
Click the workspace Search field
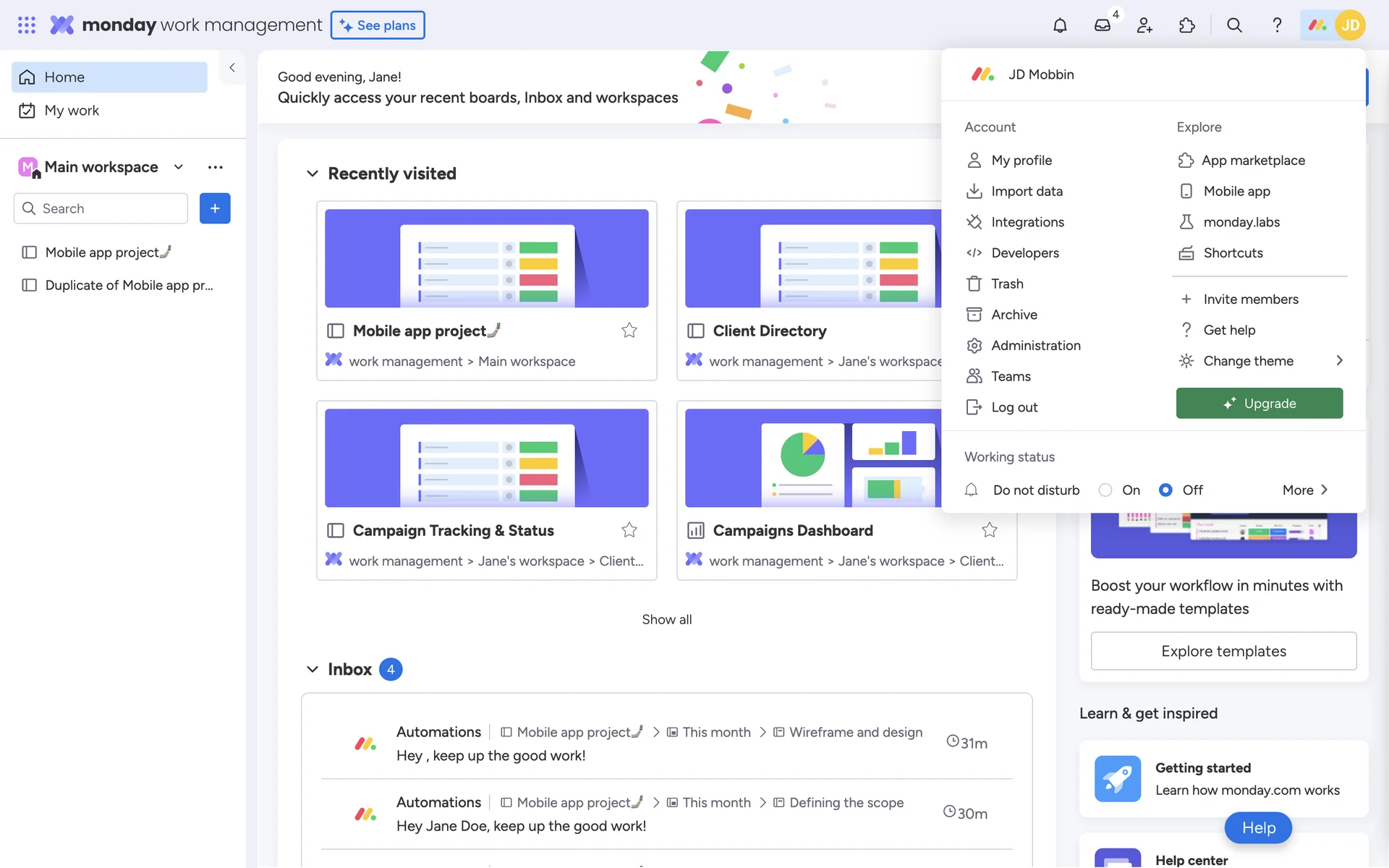click(x=101, y=208)
